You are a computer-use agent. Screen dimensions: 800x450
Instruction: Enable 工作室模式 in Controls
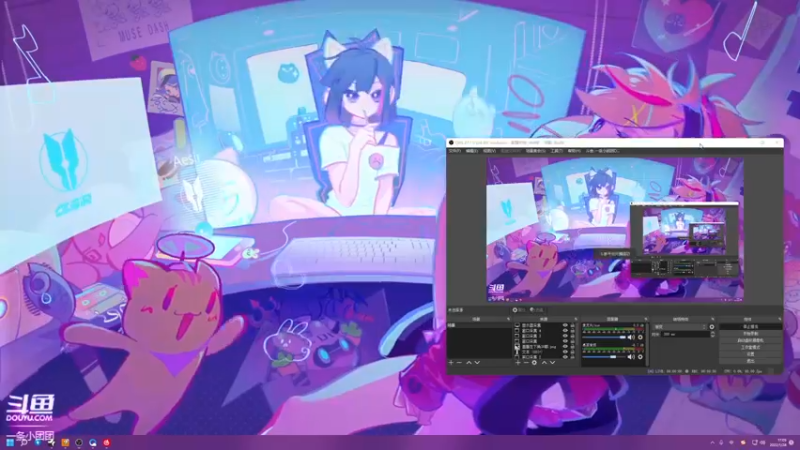pos(751,347)
